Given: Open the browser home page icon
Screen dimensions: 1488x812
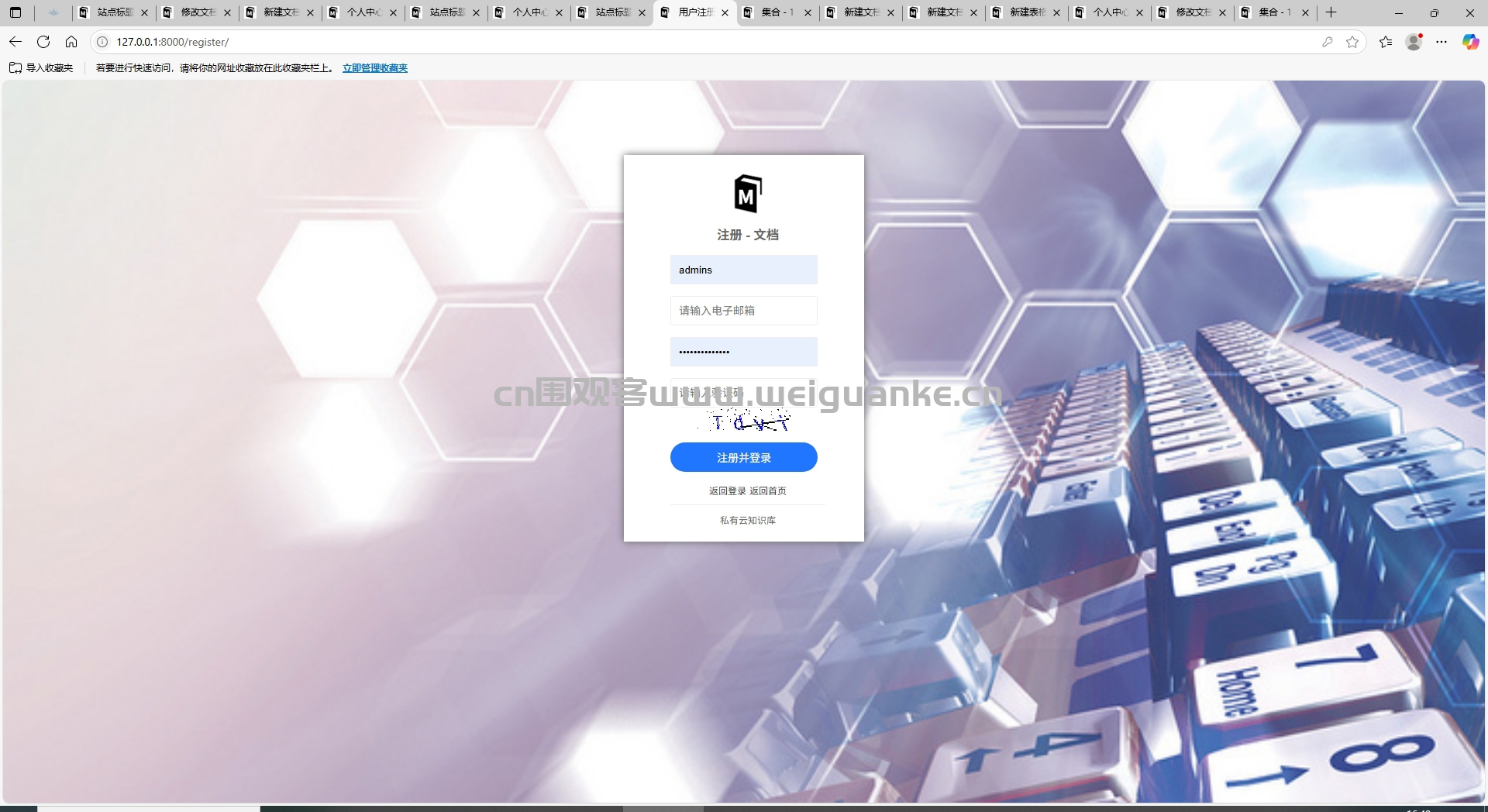Looking at the screenshot, I should 71,42.
